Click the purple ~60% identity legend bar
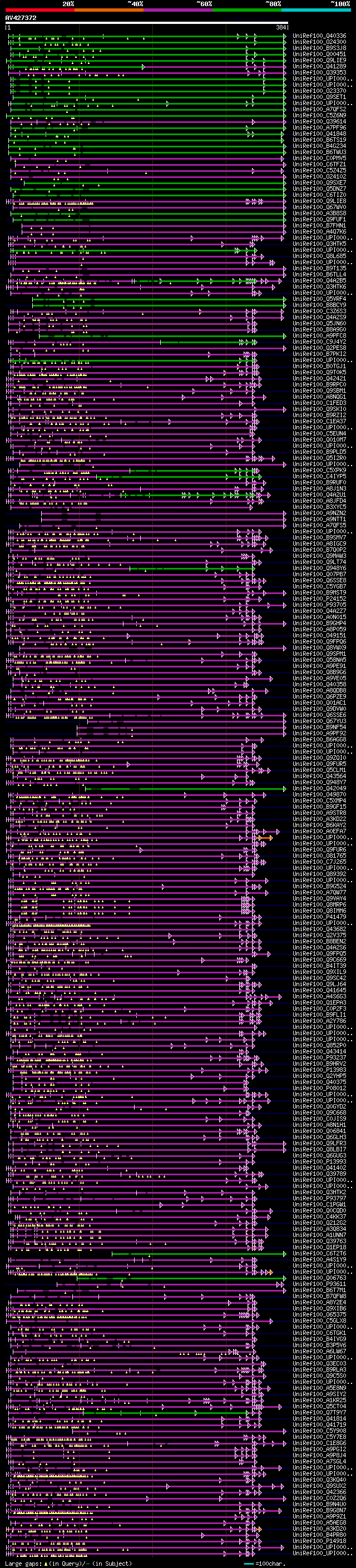 (179, 10)
